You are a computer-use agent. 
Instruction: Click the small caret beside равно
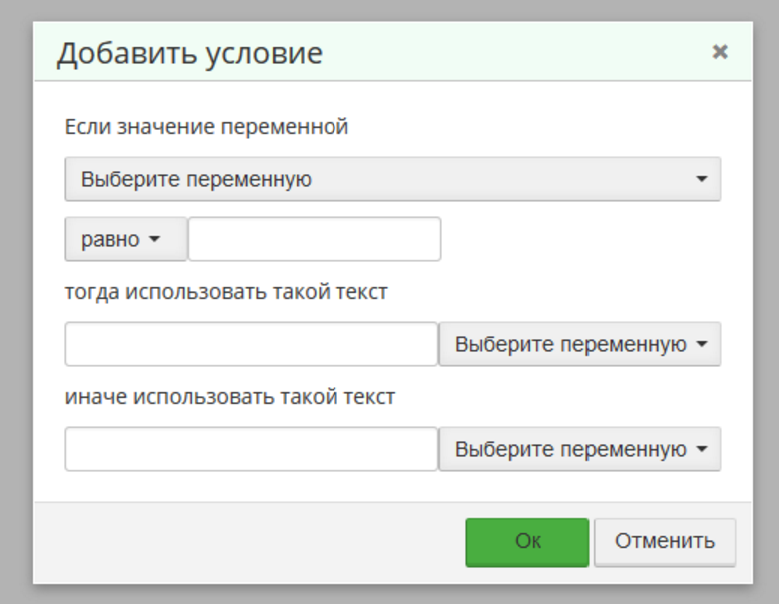click(154, 241)
